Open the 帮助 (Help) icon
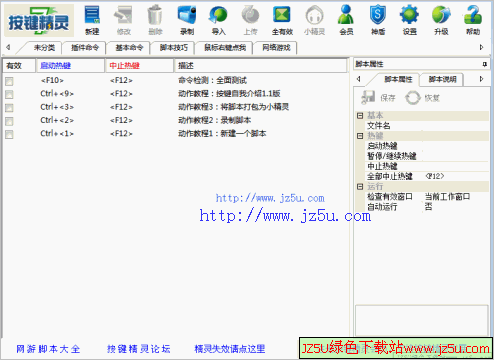 tap(473, 20)
